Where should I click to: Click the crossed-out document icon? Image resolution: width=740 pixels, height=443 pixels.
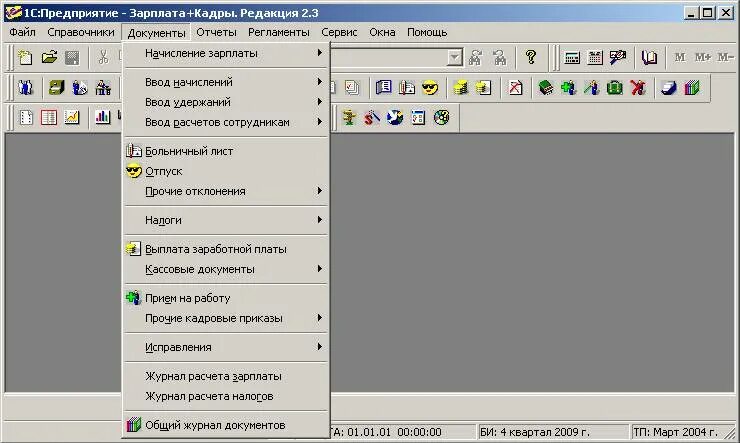click(515, 88)
